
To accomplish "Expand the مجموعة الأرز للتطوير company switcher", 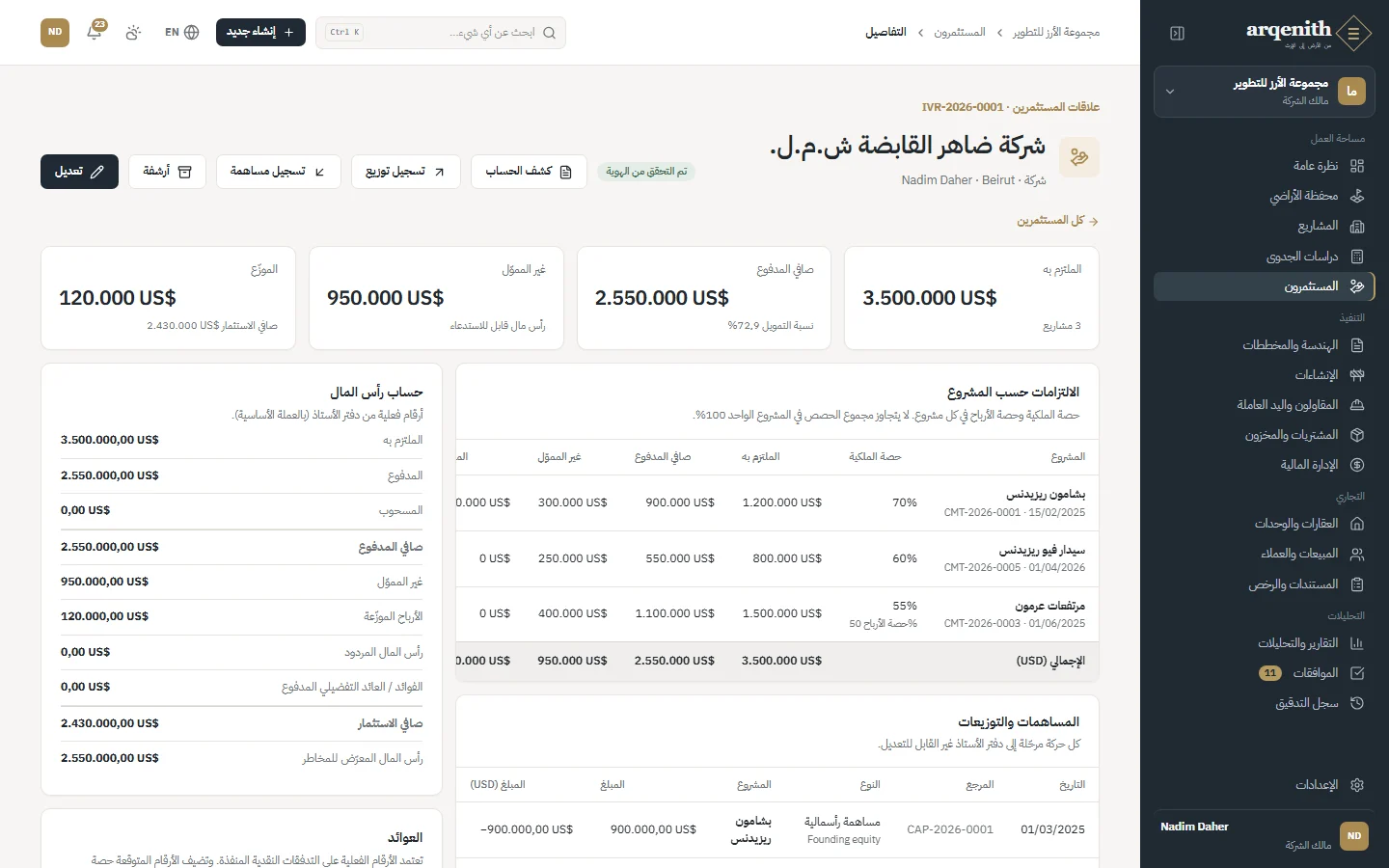I will (x=1265, y=92).
